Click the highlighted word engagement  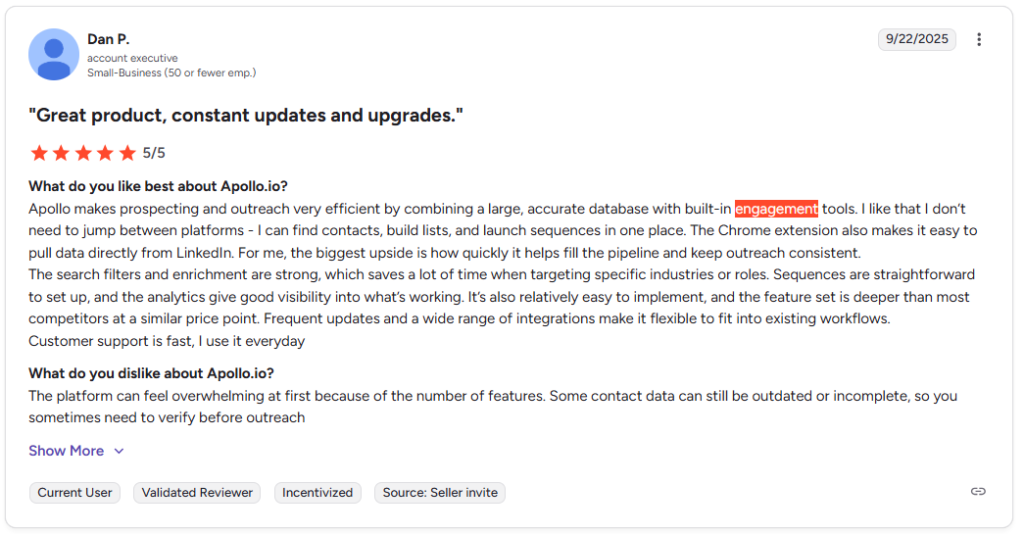tap(776, 209)
